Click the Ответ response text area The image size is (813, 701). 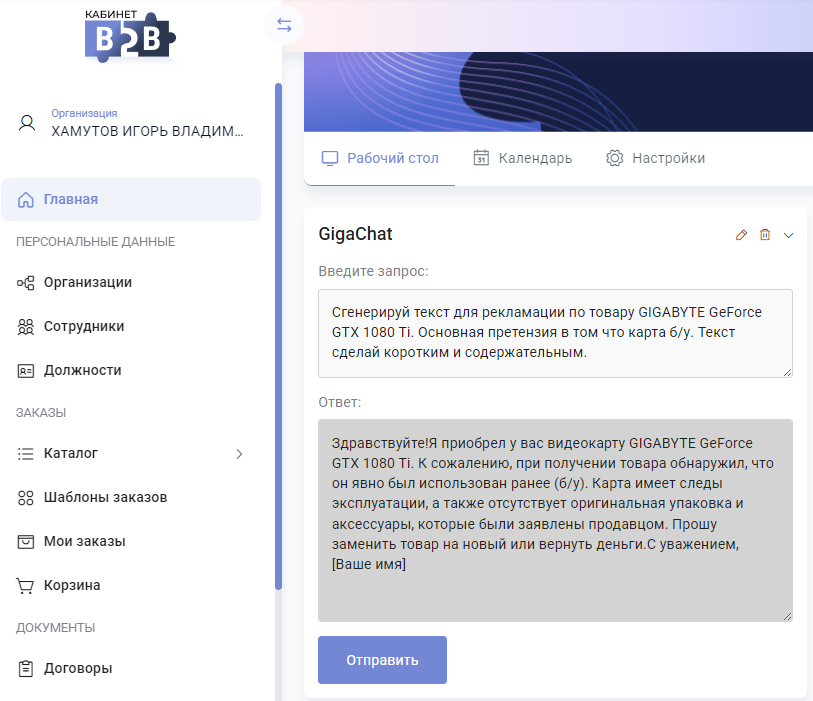tap(555, 521)
